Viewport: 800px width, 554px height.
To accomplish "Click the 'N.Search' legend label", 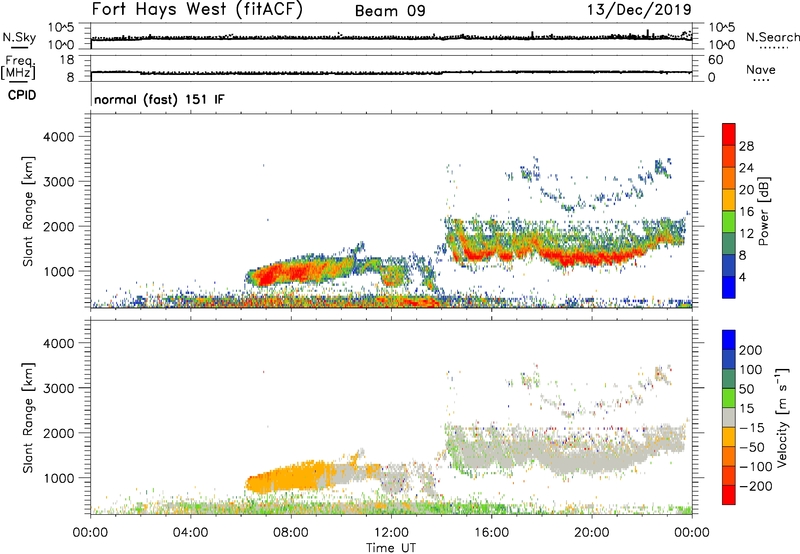I will [x=773, y=37].
